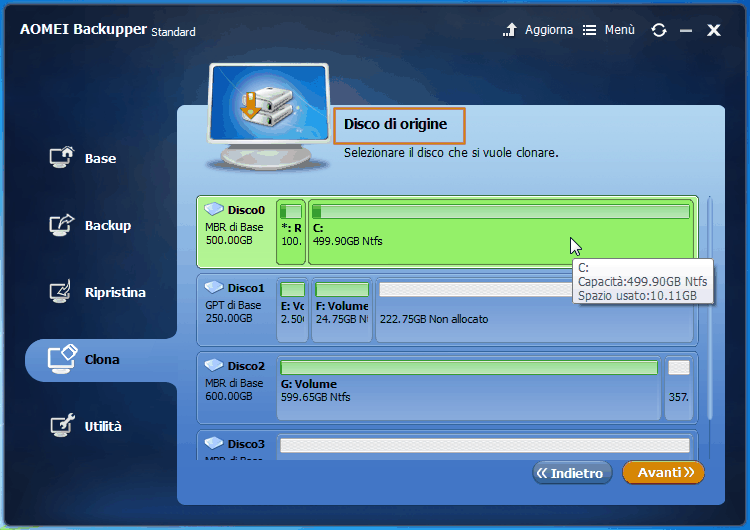Select the F: Volume 24.75GB partition
750x530 pixels.
pos(342,310)
